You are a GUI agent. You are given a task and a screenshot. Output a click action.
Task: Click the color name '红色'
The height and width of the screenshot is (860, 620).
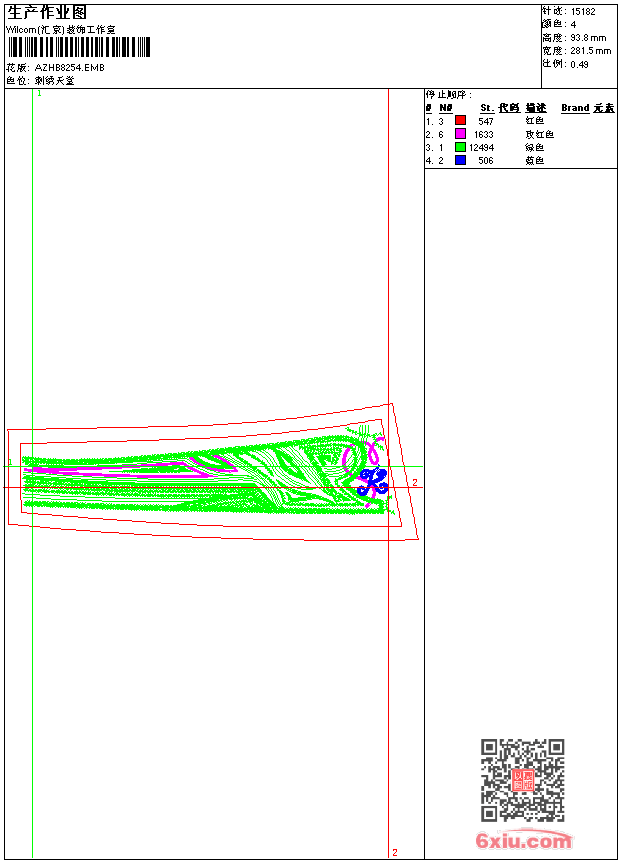click(534, 121)
